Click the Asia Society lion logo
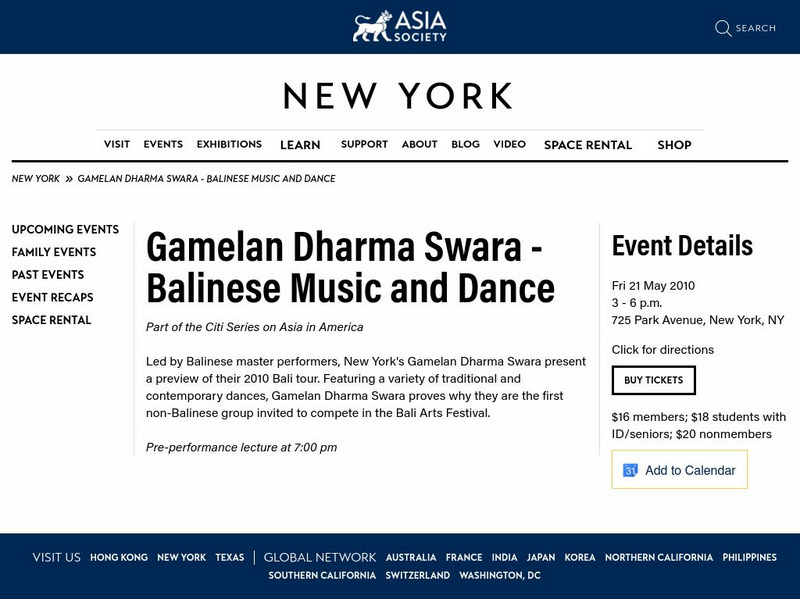This screenshot has height=599, width=800. tap(370, 27)
